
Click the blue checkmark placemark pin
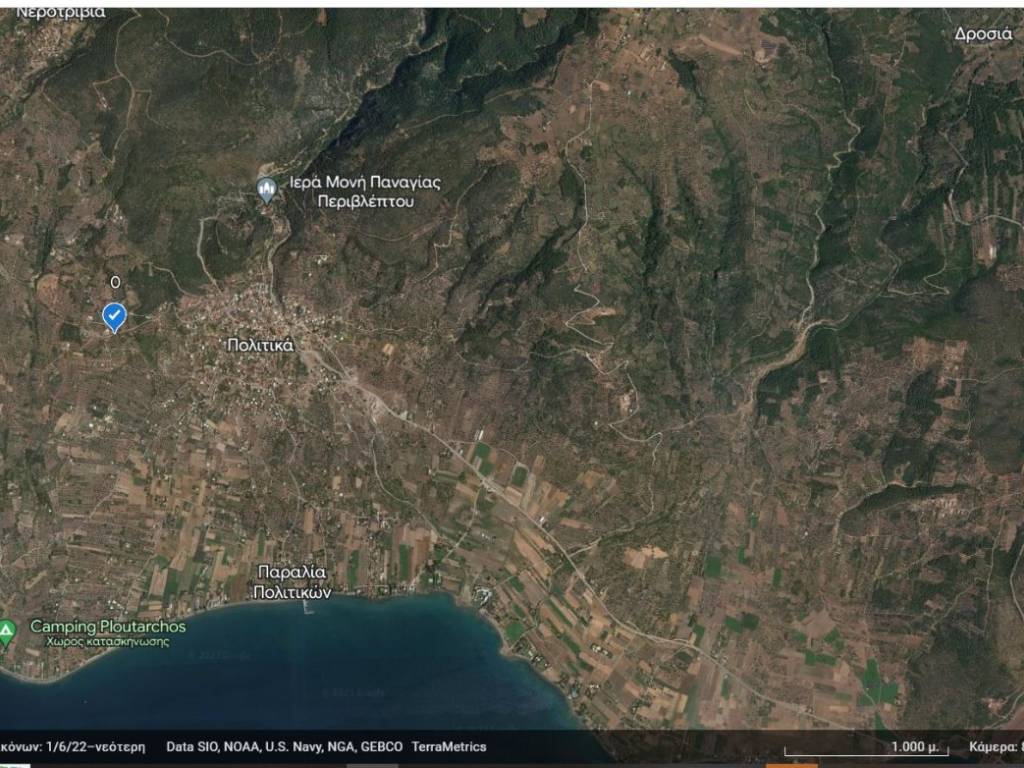(115, 317)
